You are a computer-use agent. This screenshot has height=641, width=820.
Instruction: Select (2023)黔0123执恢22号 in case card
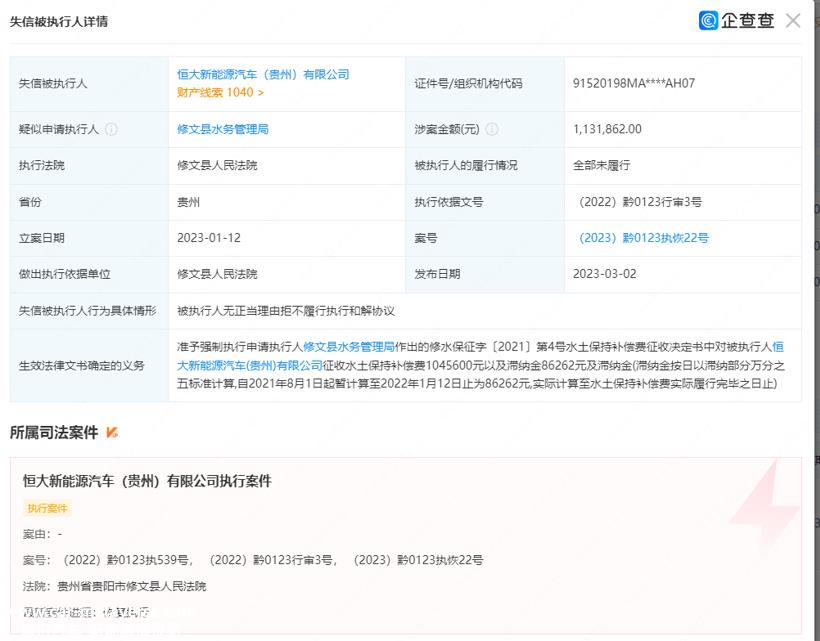coord(418,560)
